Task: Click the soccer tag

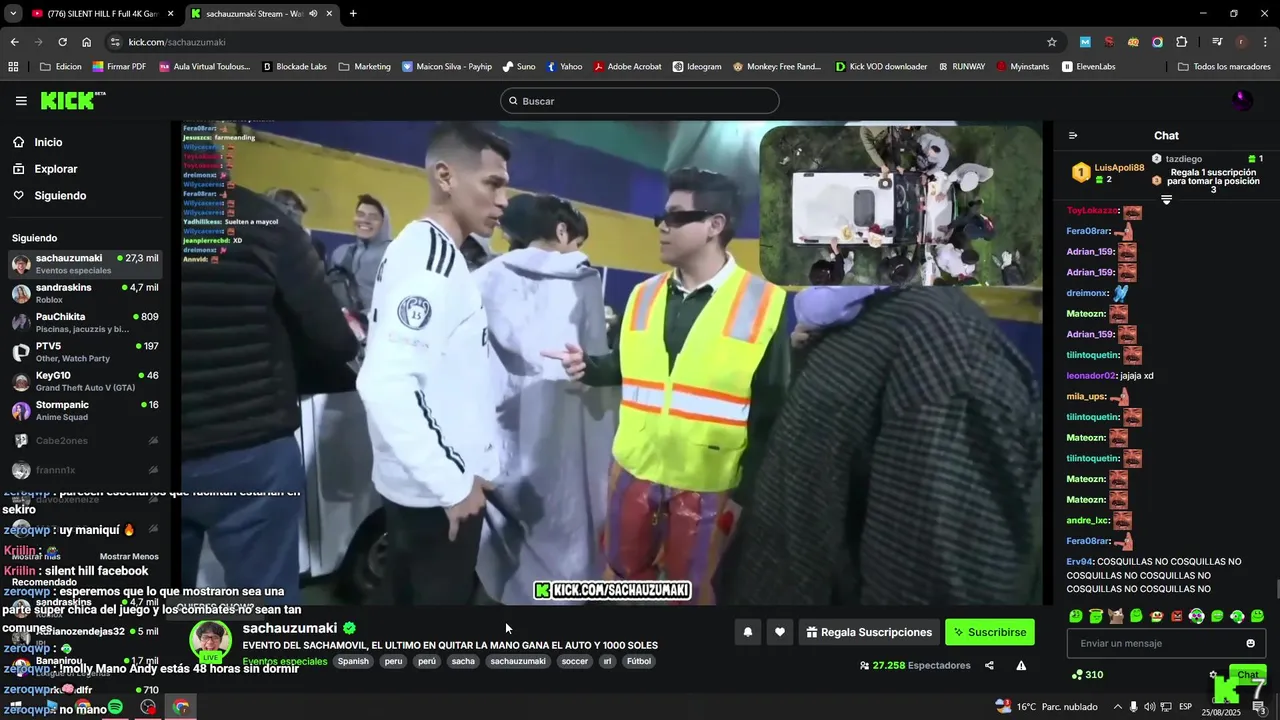Action: (575, 661)
